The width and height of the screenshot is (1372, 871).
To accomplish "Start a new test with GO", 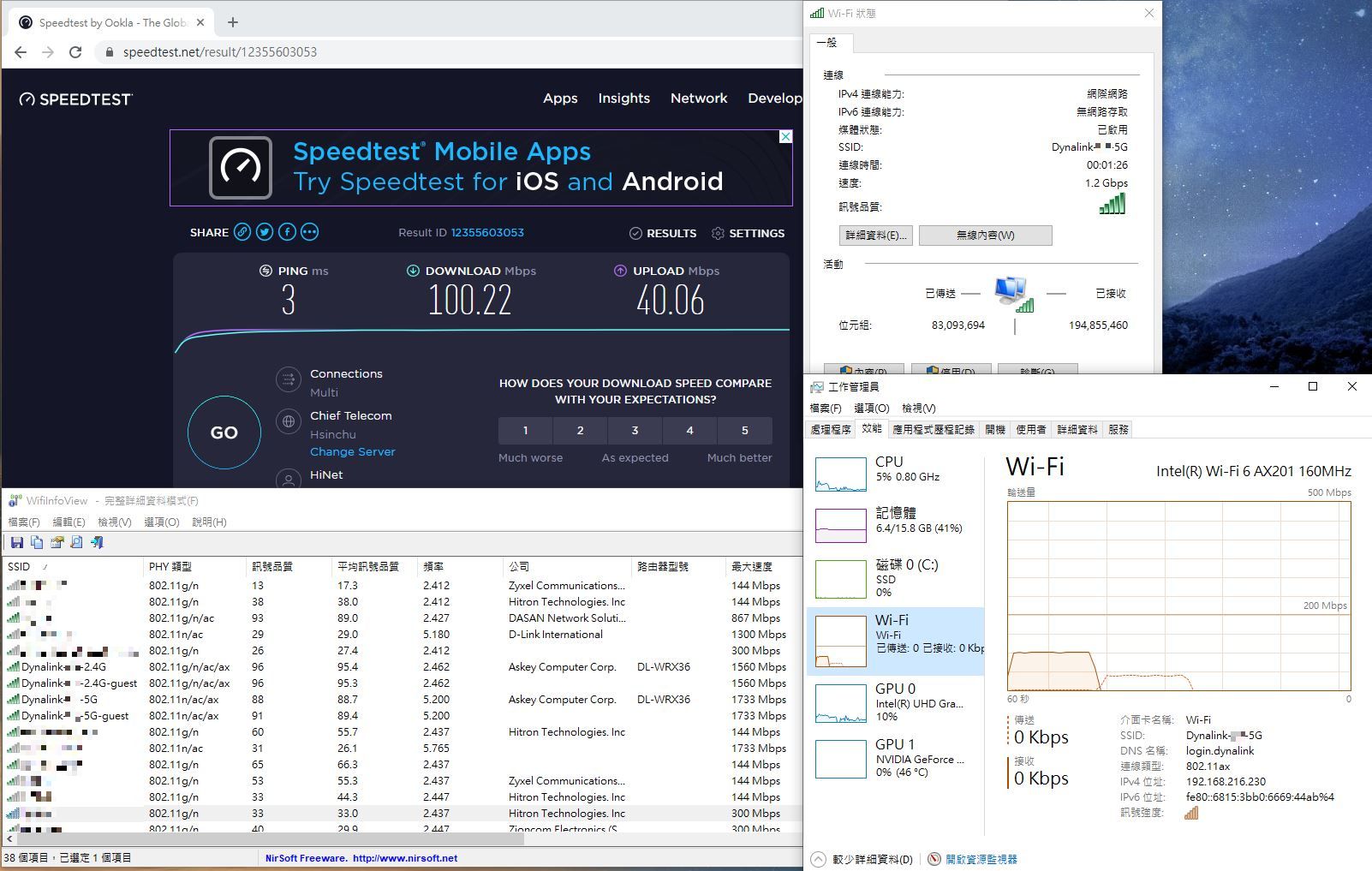I will tap(224, 433).
